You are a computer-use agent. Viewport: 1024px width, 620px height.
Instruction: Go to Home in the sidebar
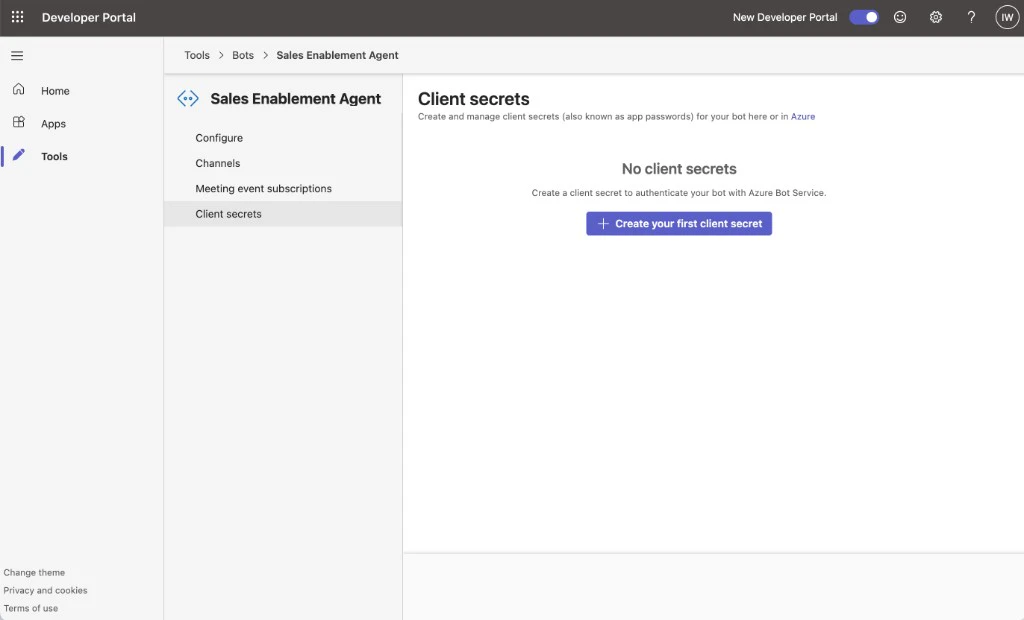pos(55,91)
